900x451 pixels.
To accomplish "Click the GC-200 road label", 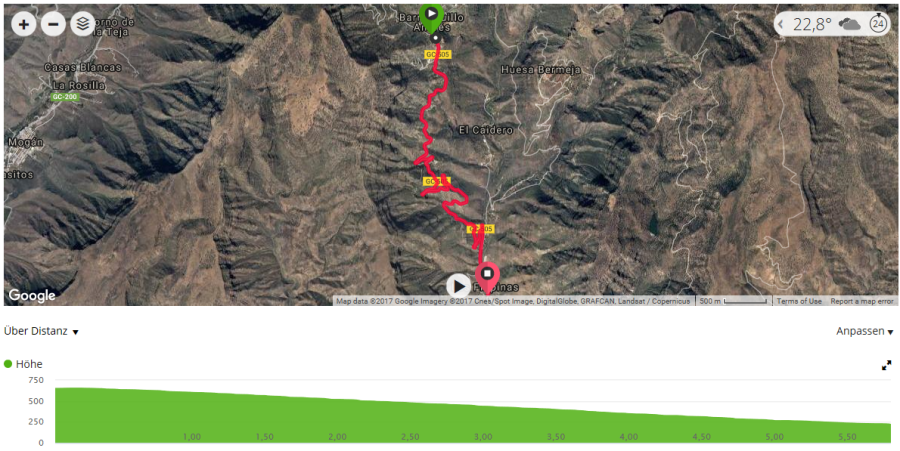I will 64,97.
